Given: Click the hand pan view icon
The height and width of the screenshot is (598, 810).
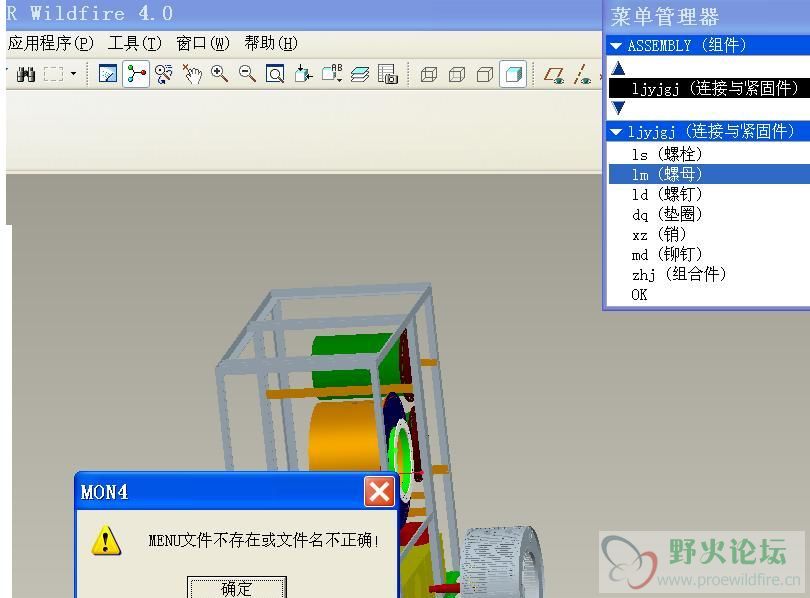Looking at the screenshot, I should 192,74.
